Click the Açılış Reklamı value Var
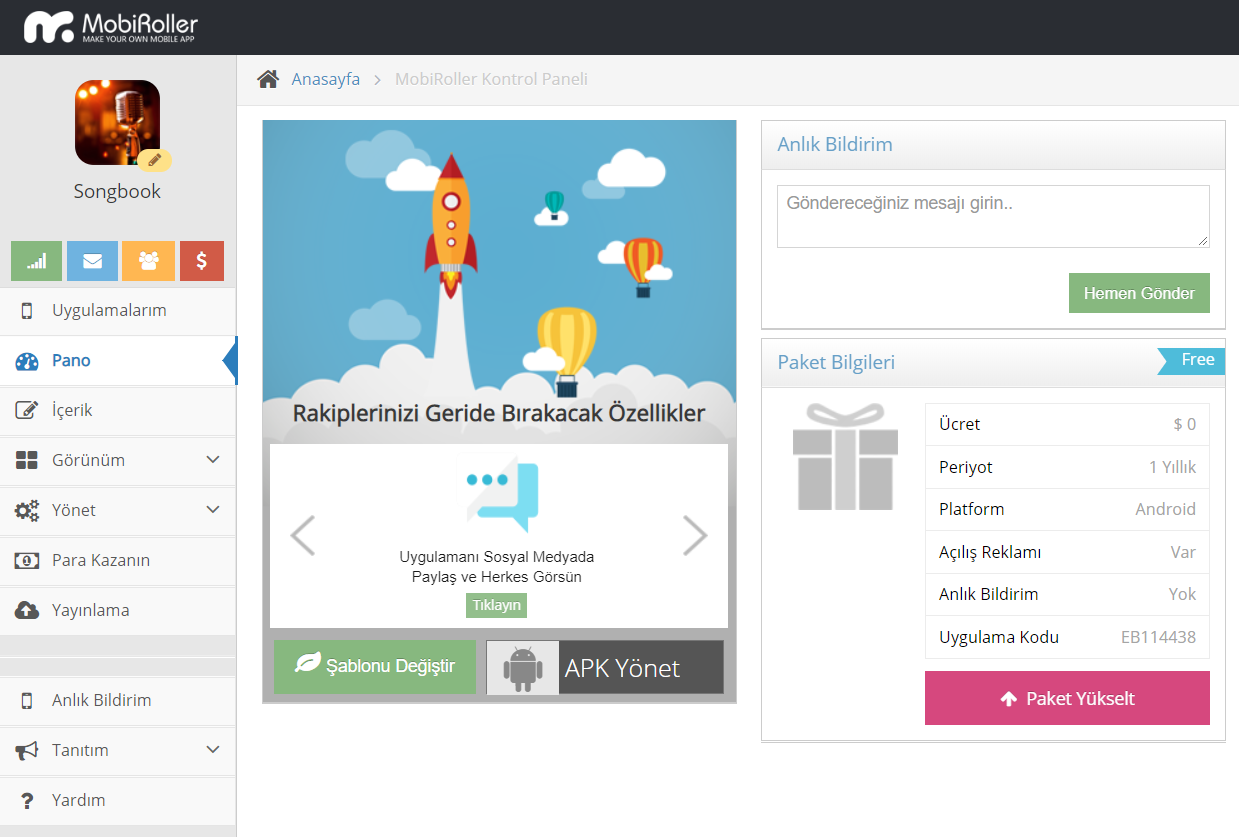 tap(1183, 552)
